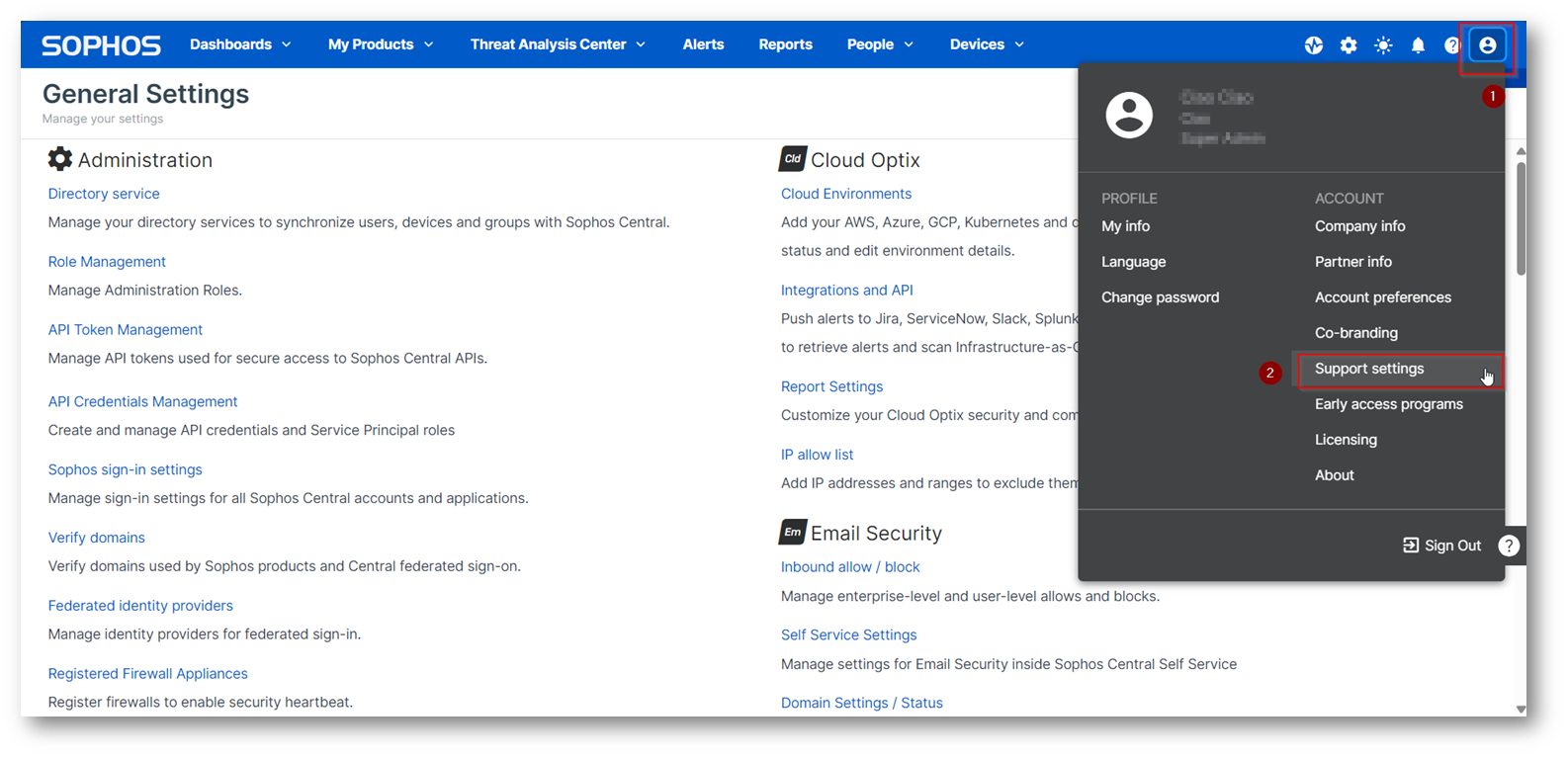This screenshot has width=1568, height=758.
Task: Open Co-branding settings
Action: (1355, 333)
